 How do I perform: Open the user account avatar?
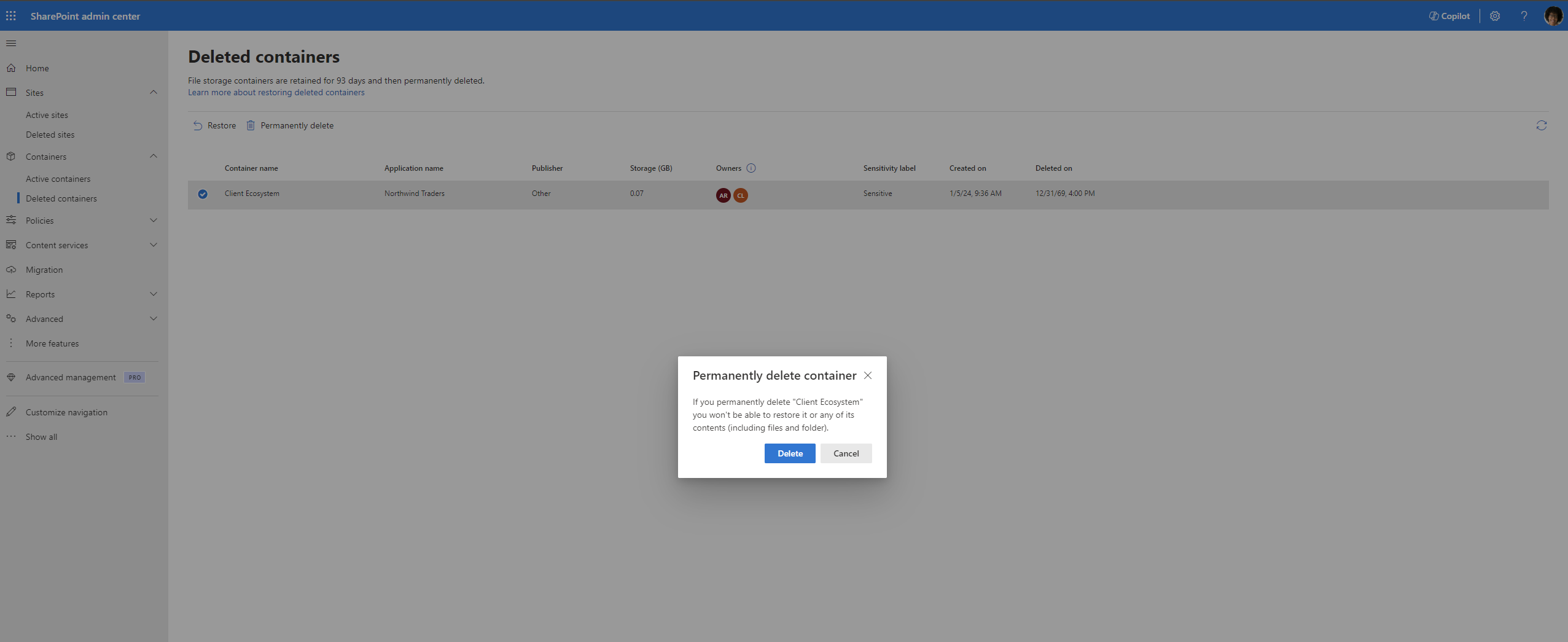click(1553, 16)
